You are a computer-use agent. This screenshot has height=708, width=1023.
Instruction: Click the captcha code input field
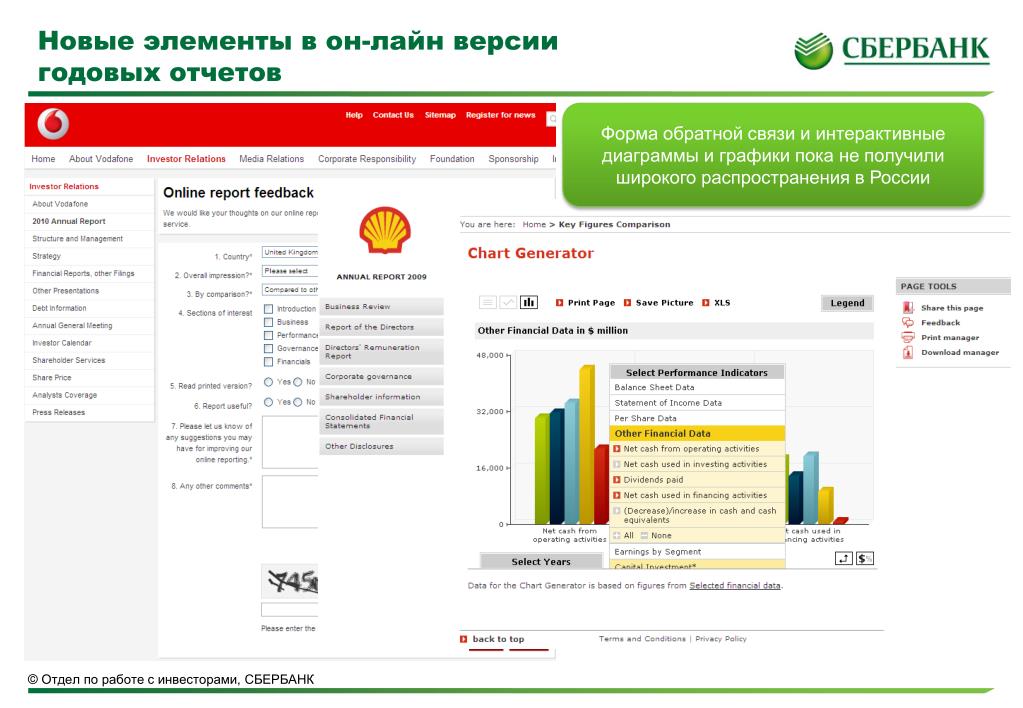tap(290, 609)
